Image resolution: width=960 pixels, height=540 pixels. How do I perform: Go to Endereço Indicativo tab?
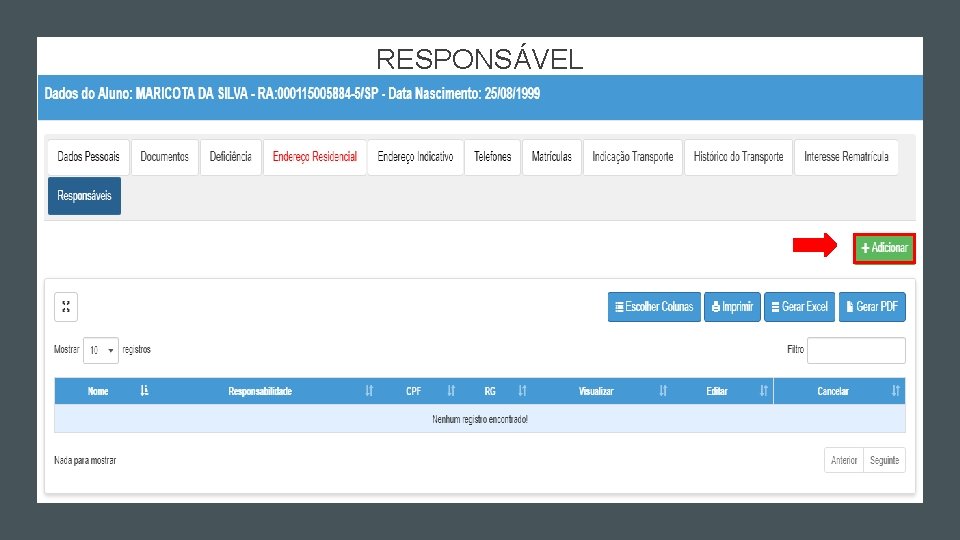click(415, 157)
